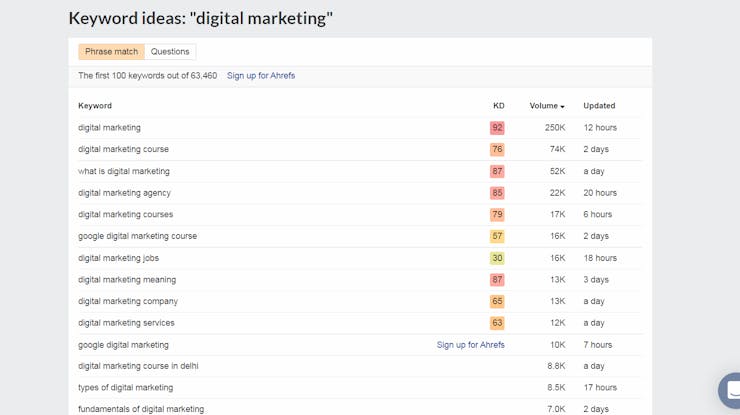Switch to the Questions tab

coord(170,51)
